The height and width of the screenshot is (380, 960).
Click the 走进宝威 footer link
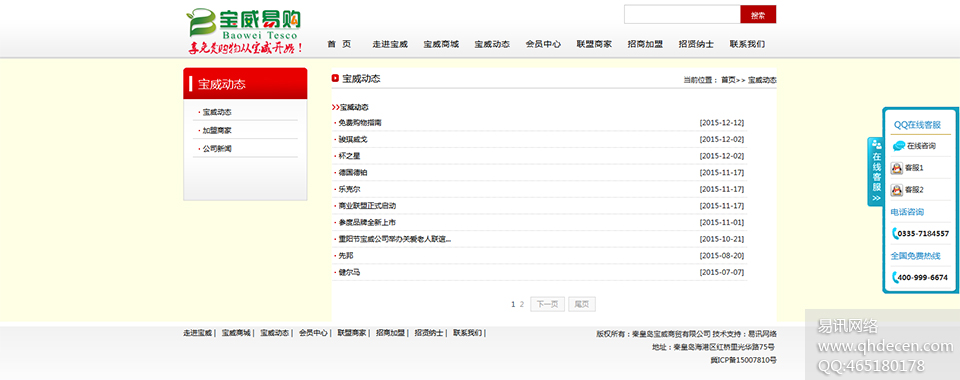coord(197,333)
